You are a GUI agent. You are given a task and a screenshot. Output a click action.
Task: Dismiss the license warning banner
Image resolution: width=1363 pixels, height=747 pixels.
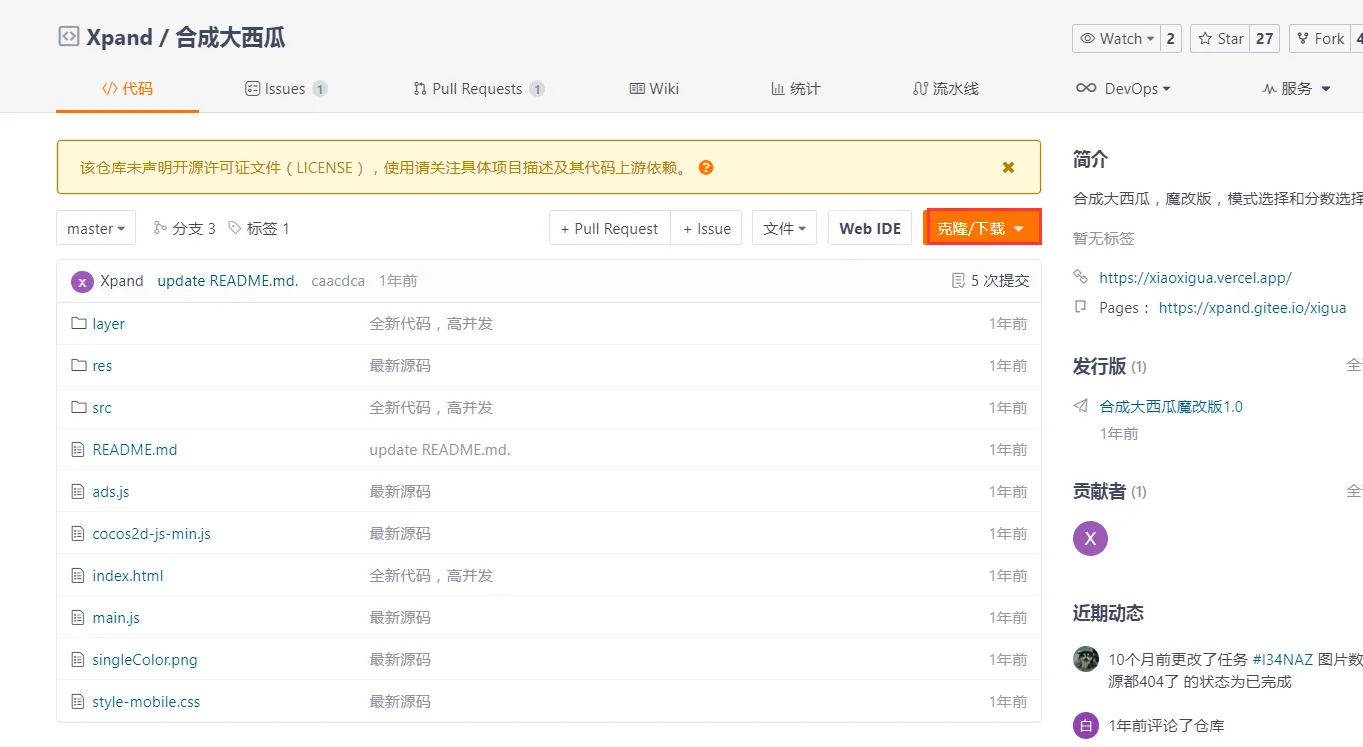click(1008, 167)
